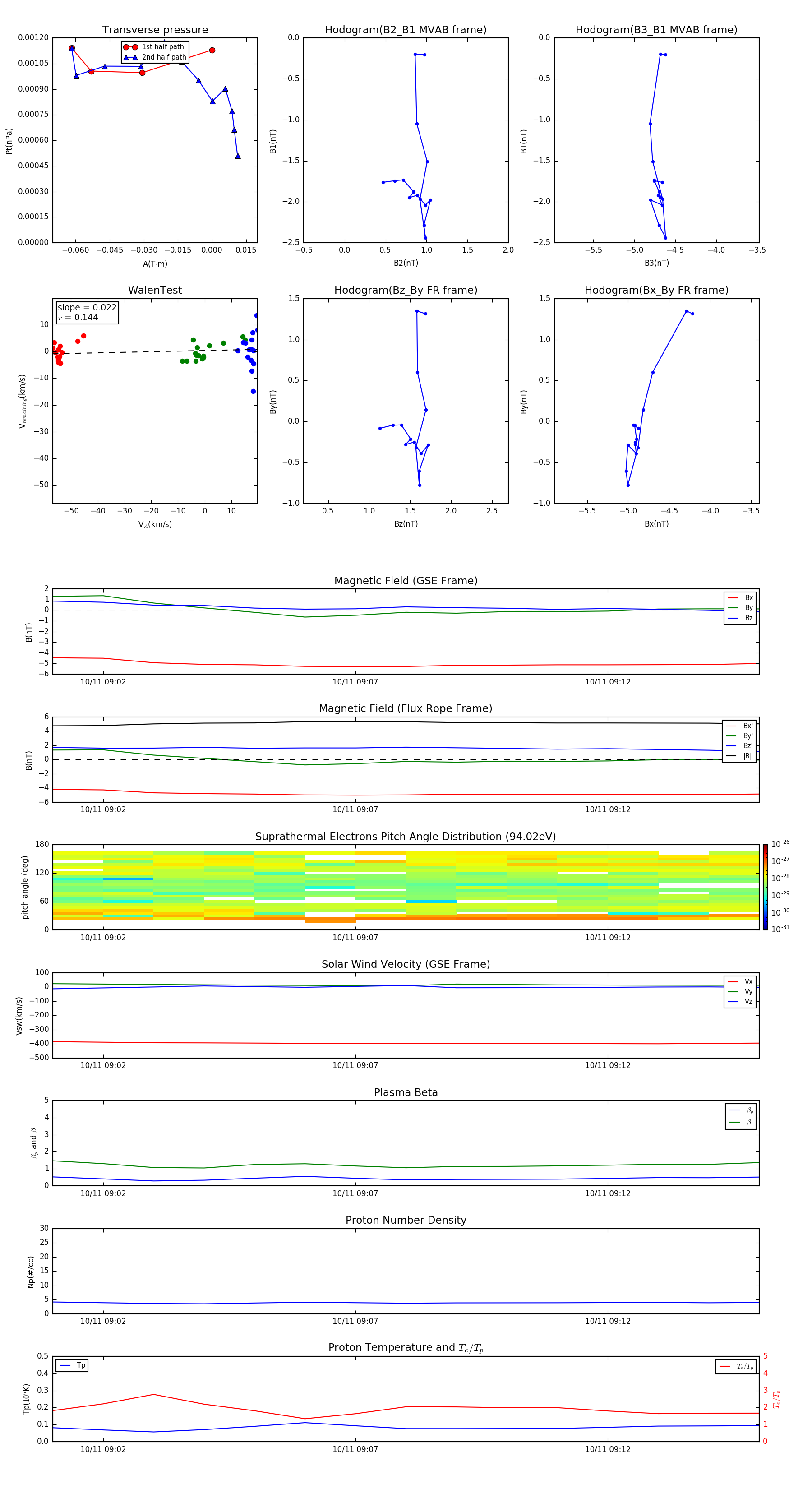
Task: Select the 'B2(nT)' x-axis label
Action: point(406,264)
